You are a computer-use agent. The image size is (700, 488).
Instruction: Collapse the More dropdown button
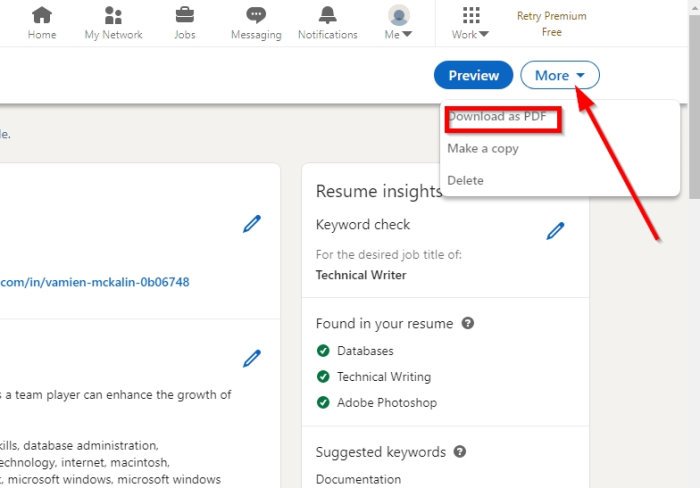coord(560,75)
